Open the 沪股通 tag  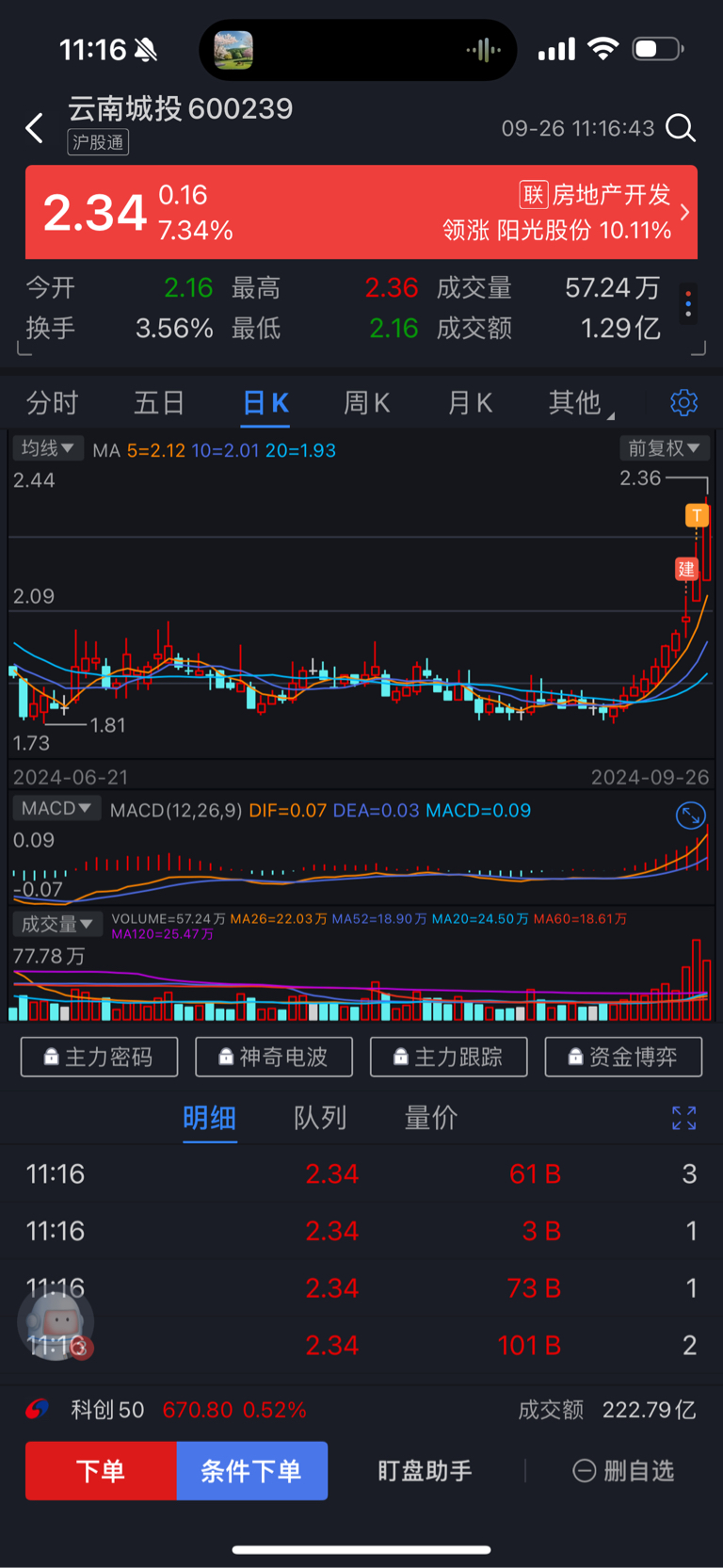98,142
